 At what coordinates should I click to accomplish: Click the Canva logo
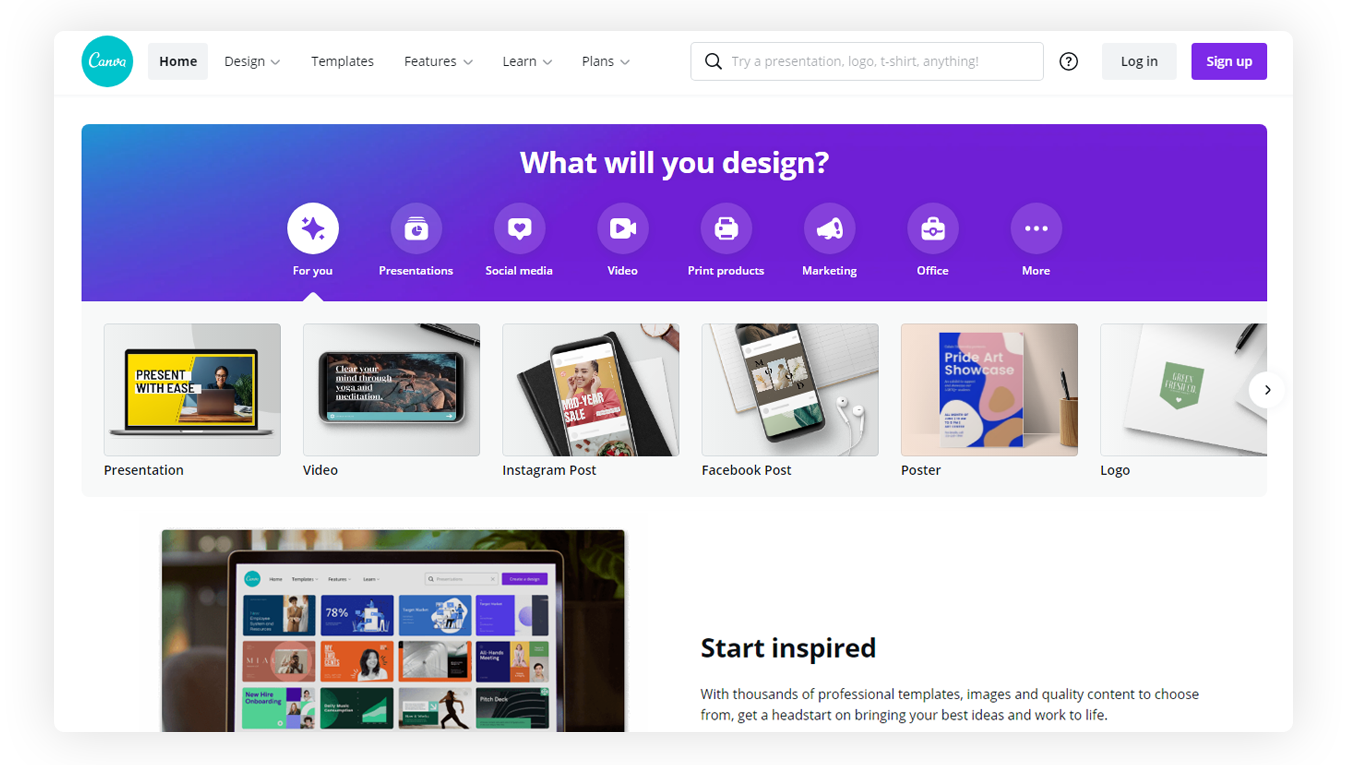(107, 61)
